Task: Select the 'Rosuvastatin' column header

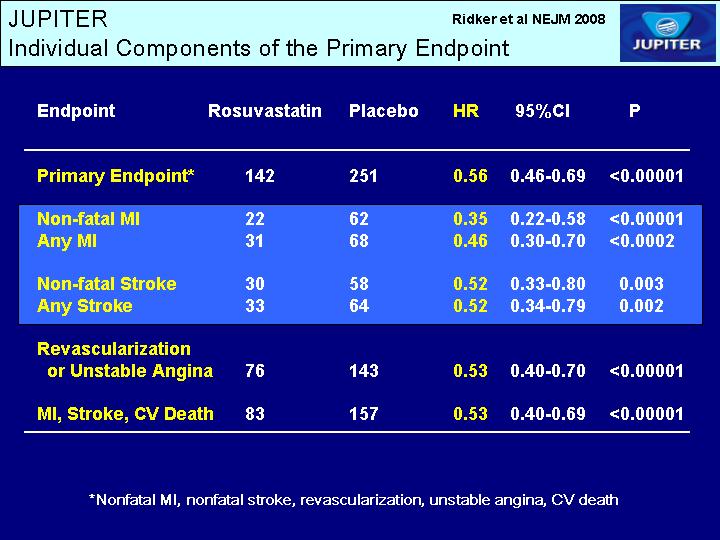Action: (265, 111)
